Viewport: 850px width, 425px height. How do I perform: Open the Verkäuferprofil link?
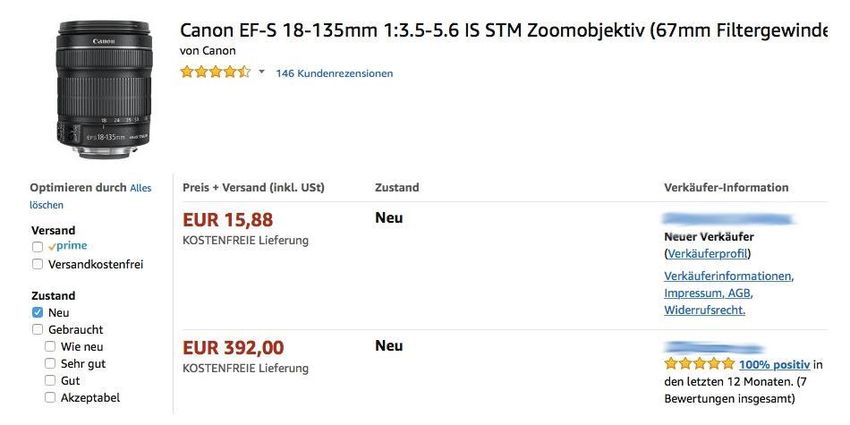point(707,254)
